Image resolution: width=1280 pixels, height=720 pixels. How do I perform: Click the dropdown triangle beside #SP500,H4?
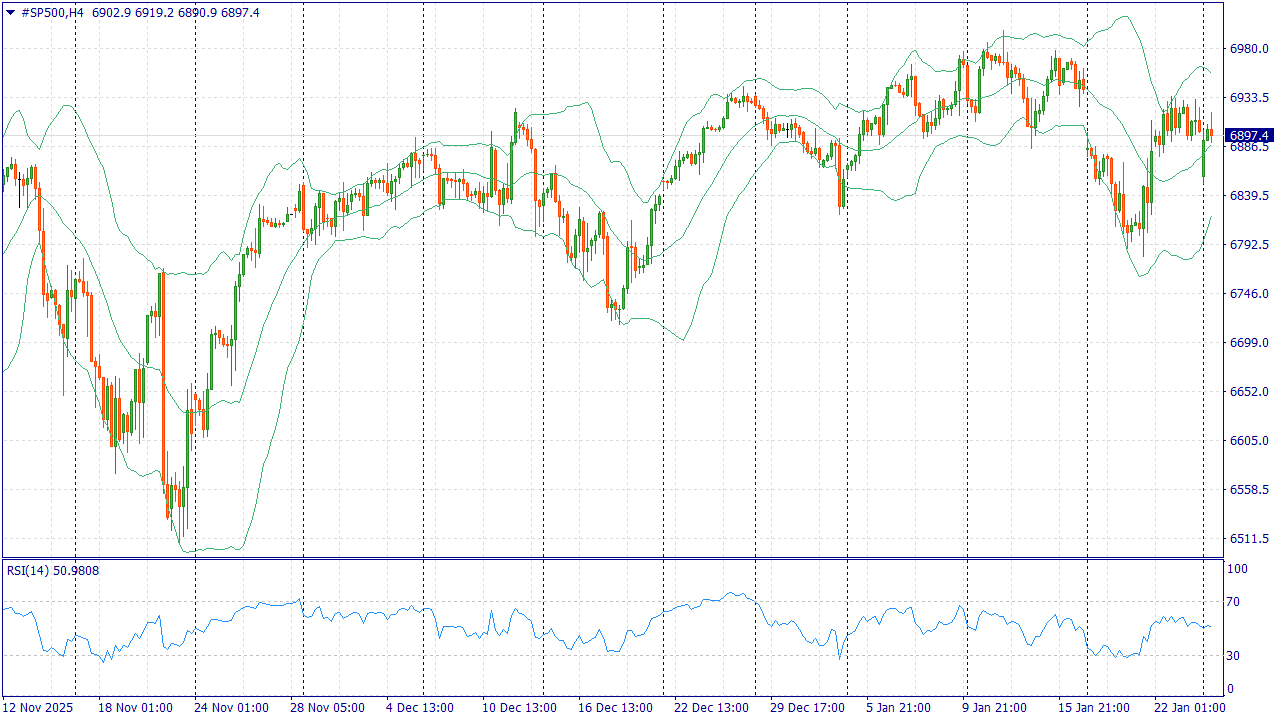coord(10,12)
